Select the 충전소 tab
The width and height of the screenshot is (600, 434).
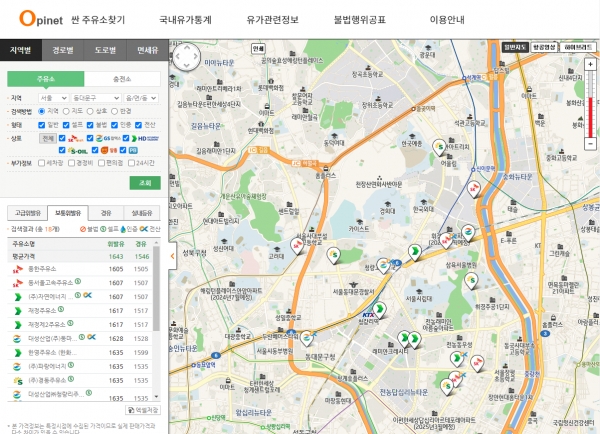coord(122,79)
